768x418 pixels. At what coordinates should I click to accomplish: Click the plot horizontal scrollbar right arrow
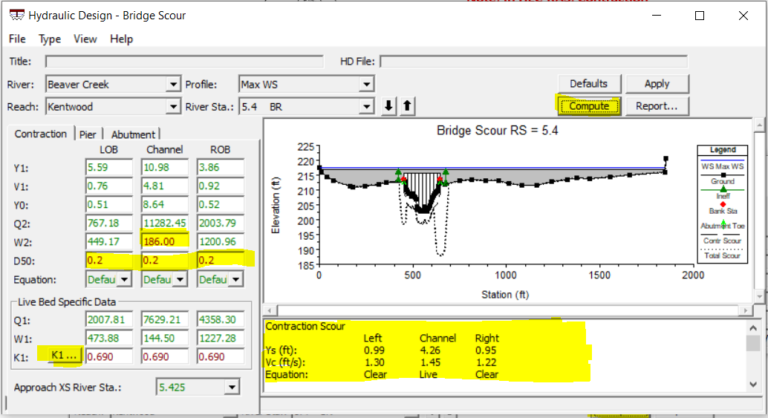745,310
